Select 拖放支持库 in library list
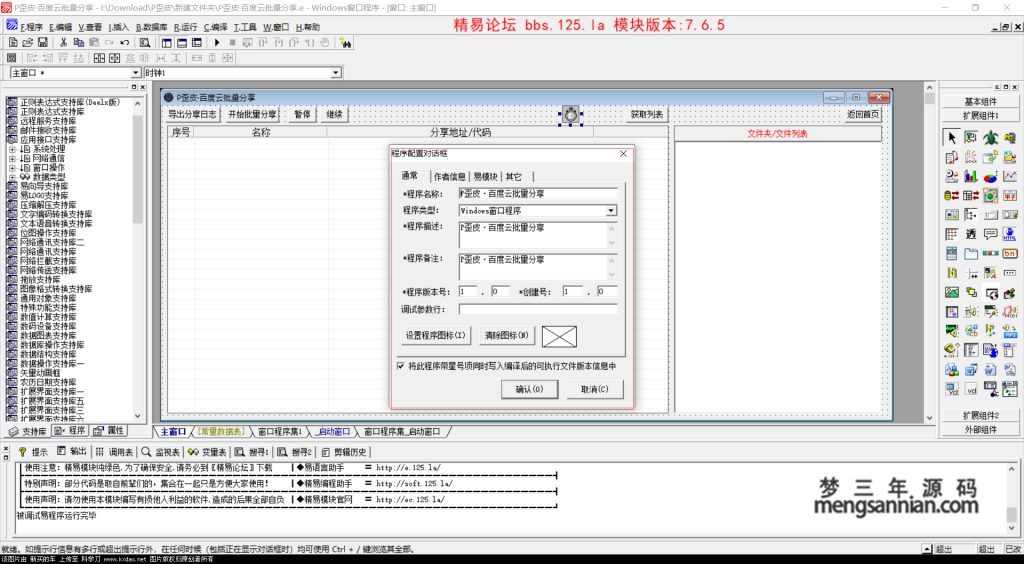 pyautogui.click(x=40, y=279)
